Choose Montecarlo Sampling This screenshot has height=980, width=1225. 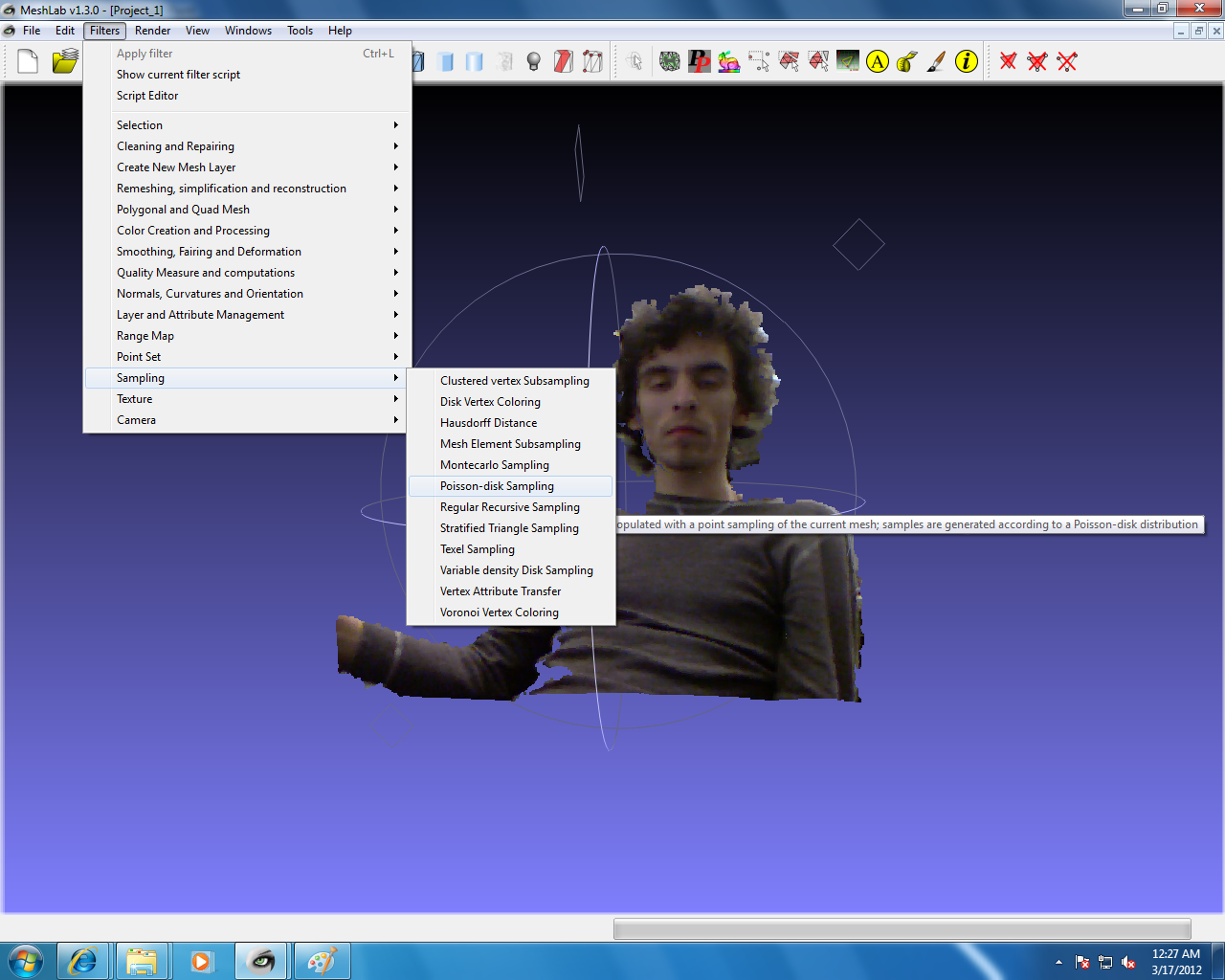[511, 465]
